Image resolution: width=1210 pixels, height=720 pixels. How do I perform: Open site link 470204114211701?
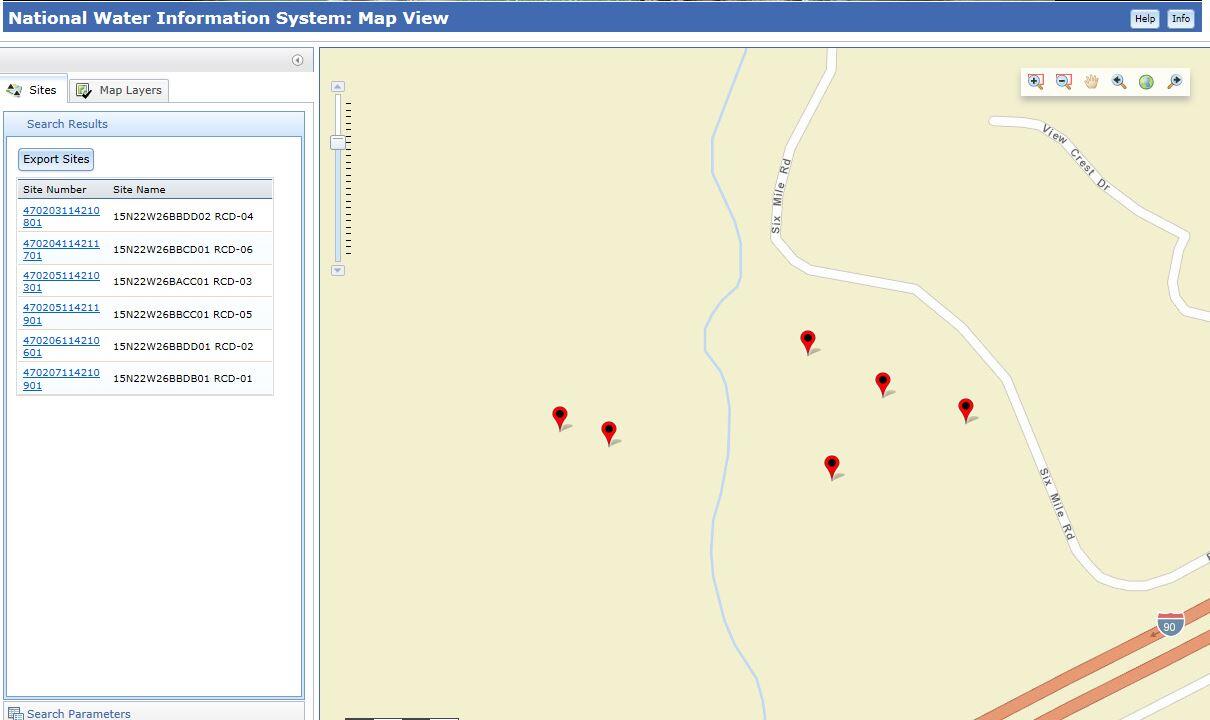click(61, 249)
